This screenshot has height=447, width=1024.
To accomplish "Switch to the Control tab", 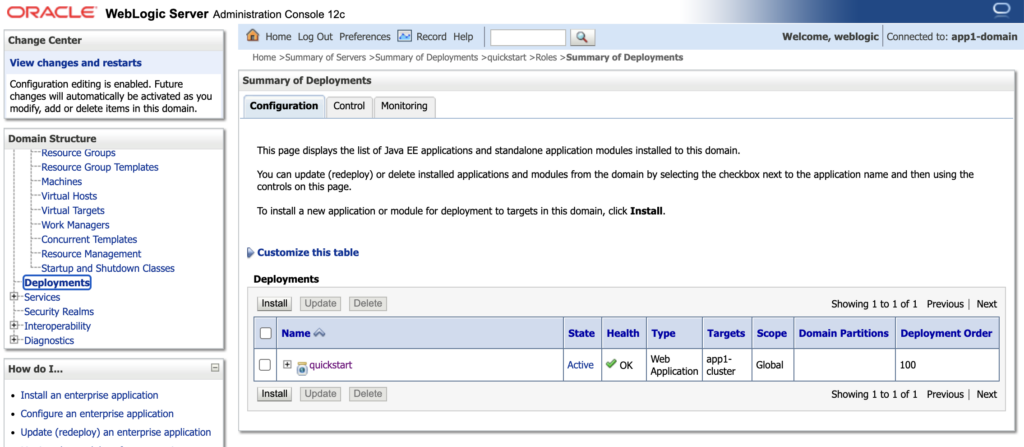I will pyautogui.click(x=349, y=106).
